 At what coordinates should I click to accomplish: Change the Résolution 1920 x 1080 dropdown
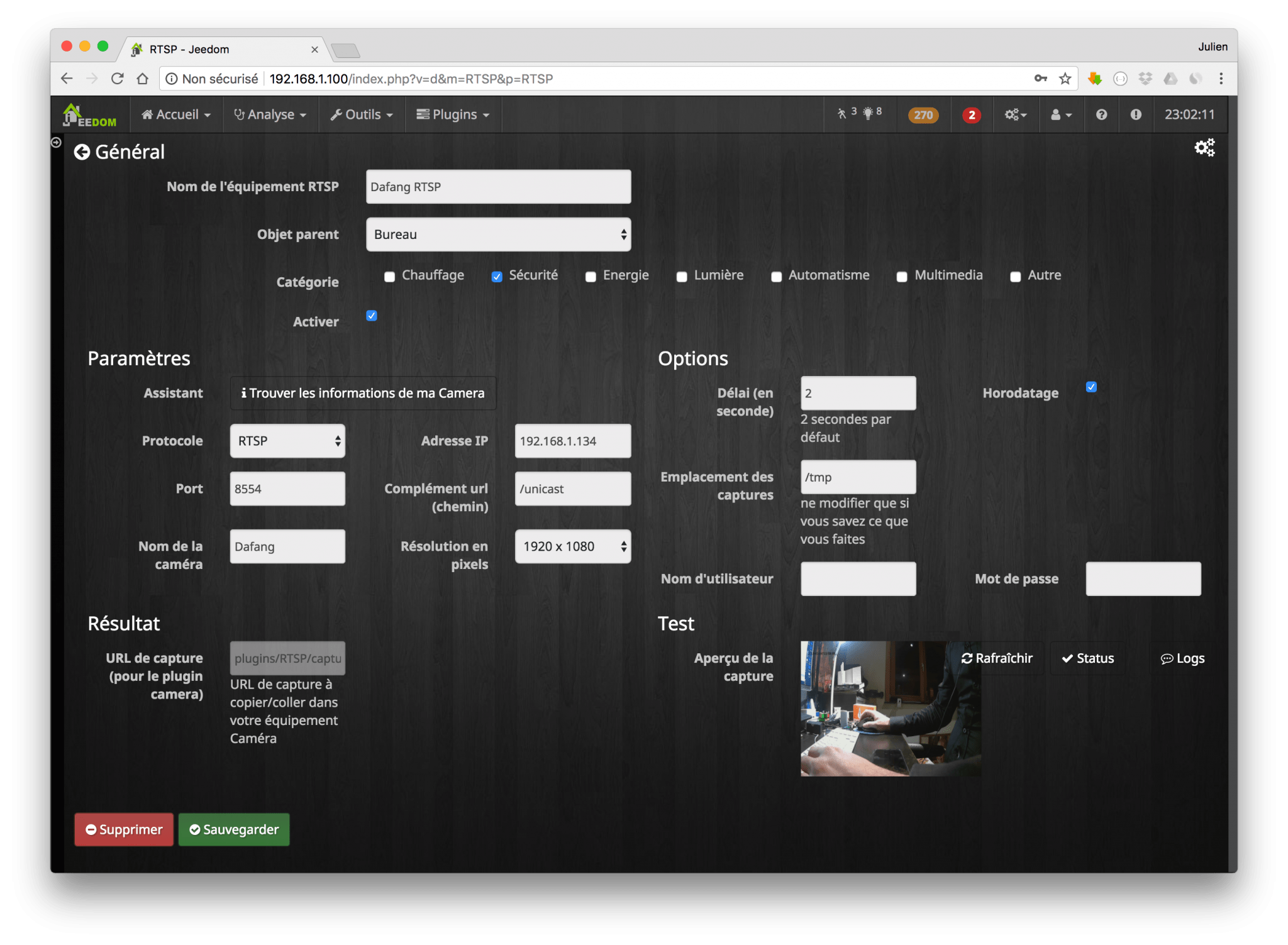[572, 546]
